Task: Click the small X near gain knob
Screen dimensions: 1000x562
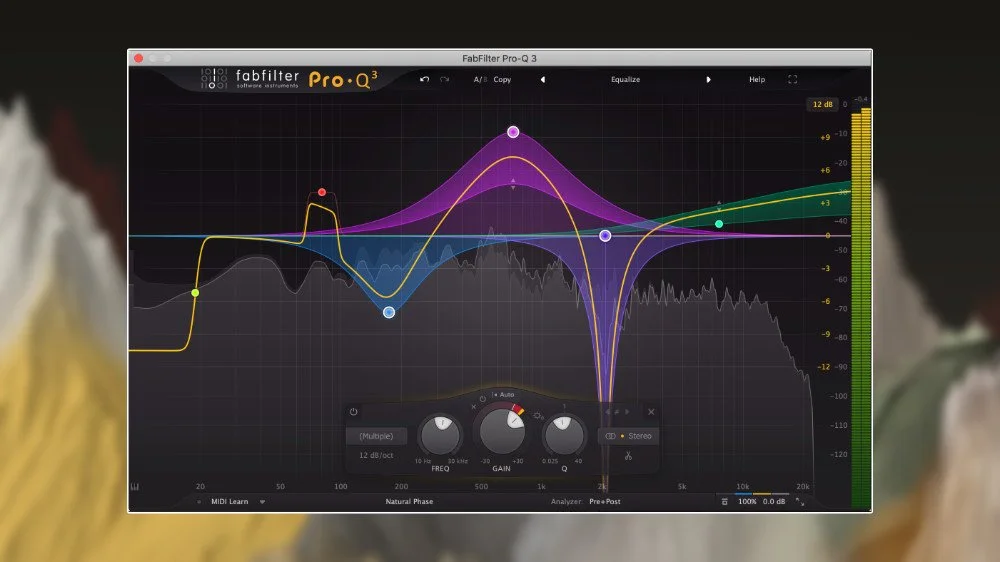Action: click(474, 406)
